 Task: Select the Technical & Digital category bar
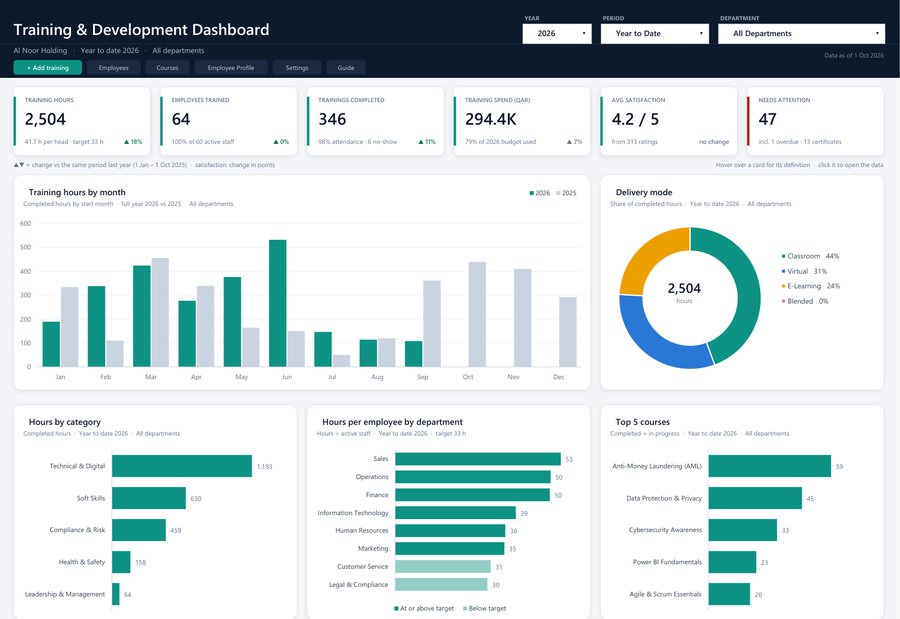pos(182,466)
